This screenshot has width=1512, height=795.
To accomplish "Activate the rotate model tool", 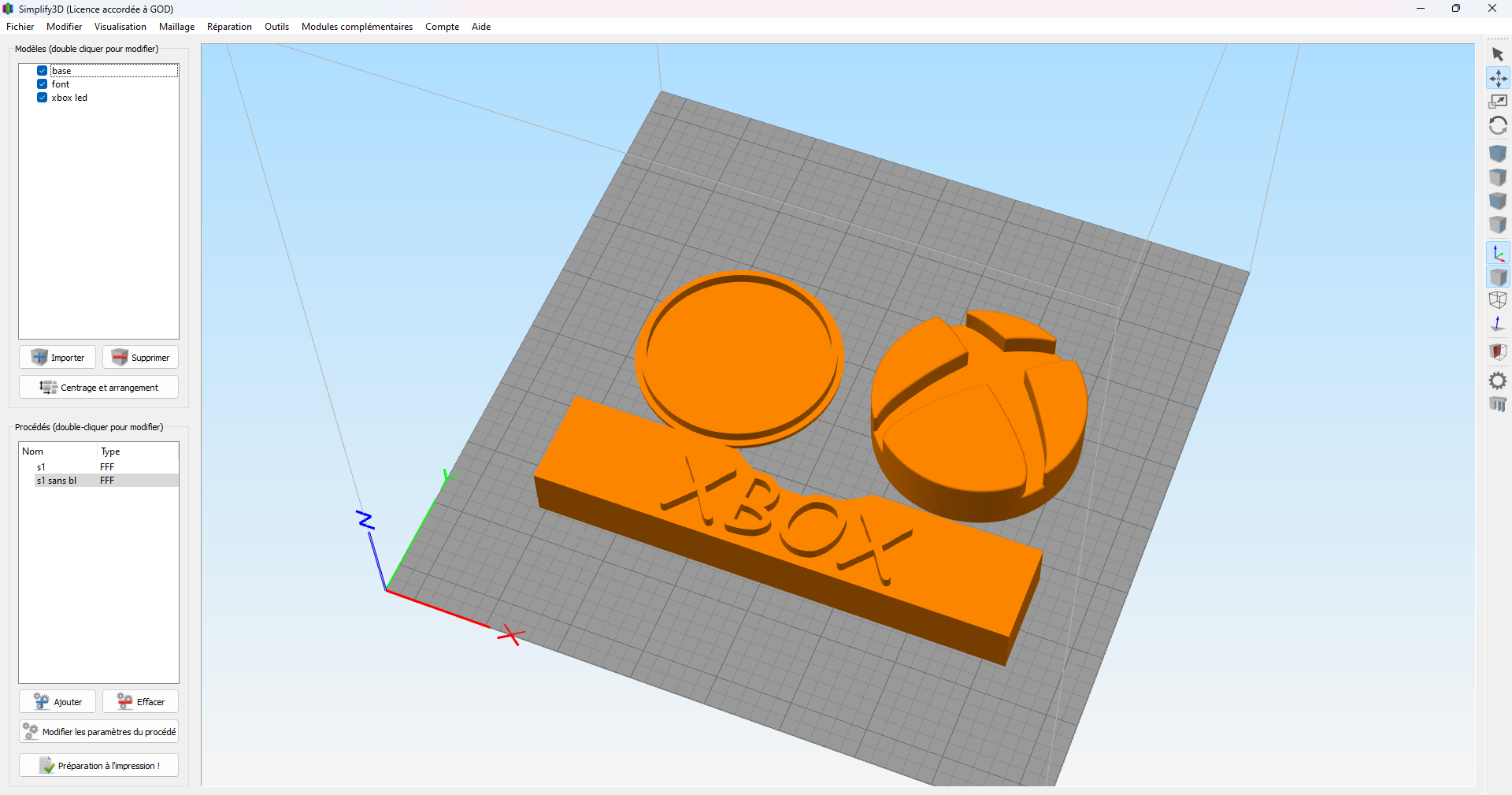I will coord(1499,125).
